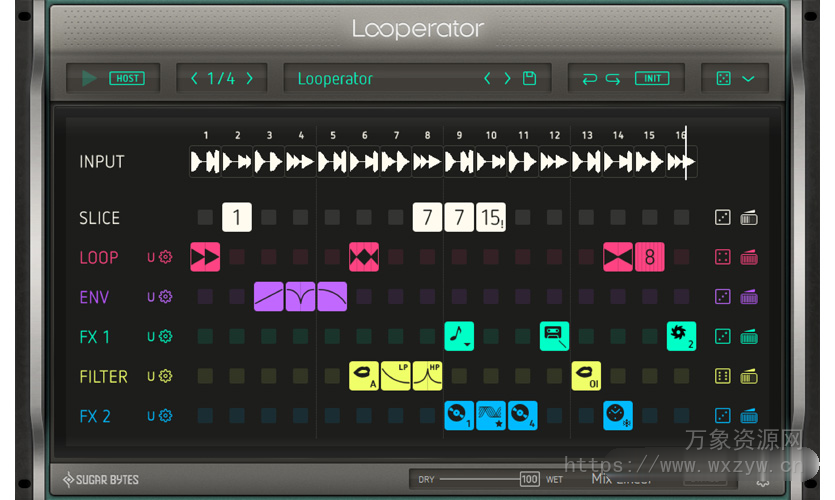Image resolution: width=835 pixels, height=500 pixels.
Task: Randomize the SLICE row with its dice
Action: click(x=723, y=217)
